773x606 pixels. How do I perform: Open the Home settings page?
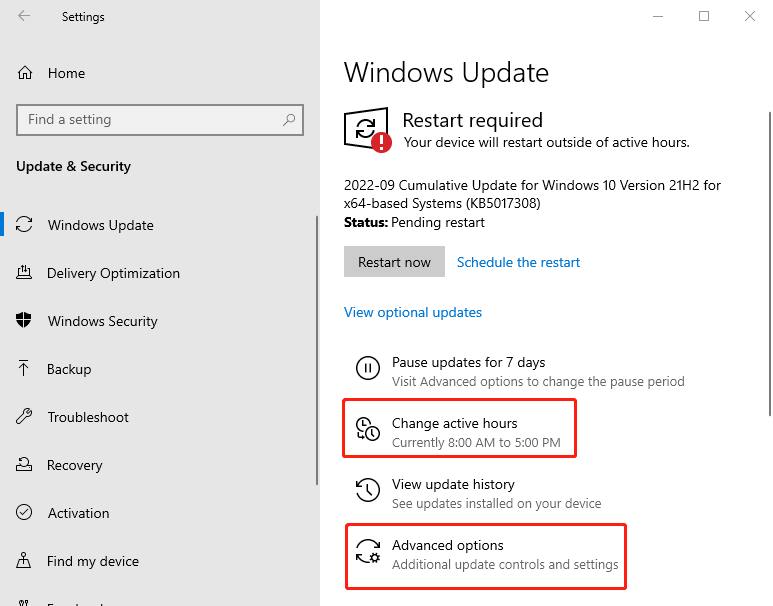click(66, 73)
